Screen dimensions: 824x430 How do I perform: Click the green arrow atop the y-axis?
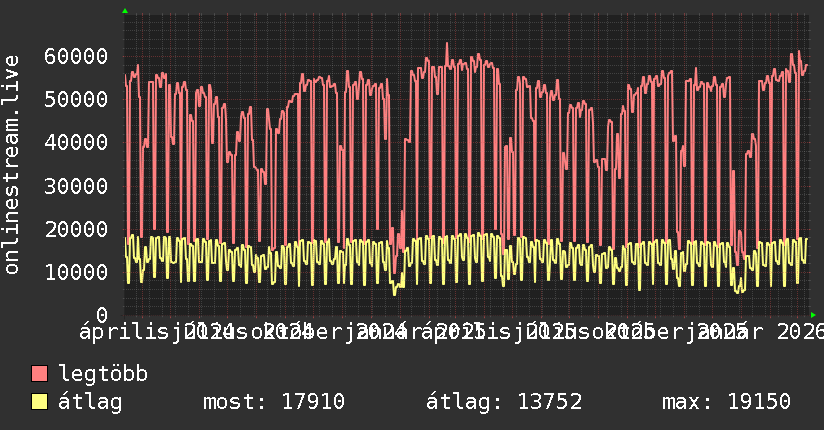[x=125, y=11]
